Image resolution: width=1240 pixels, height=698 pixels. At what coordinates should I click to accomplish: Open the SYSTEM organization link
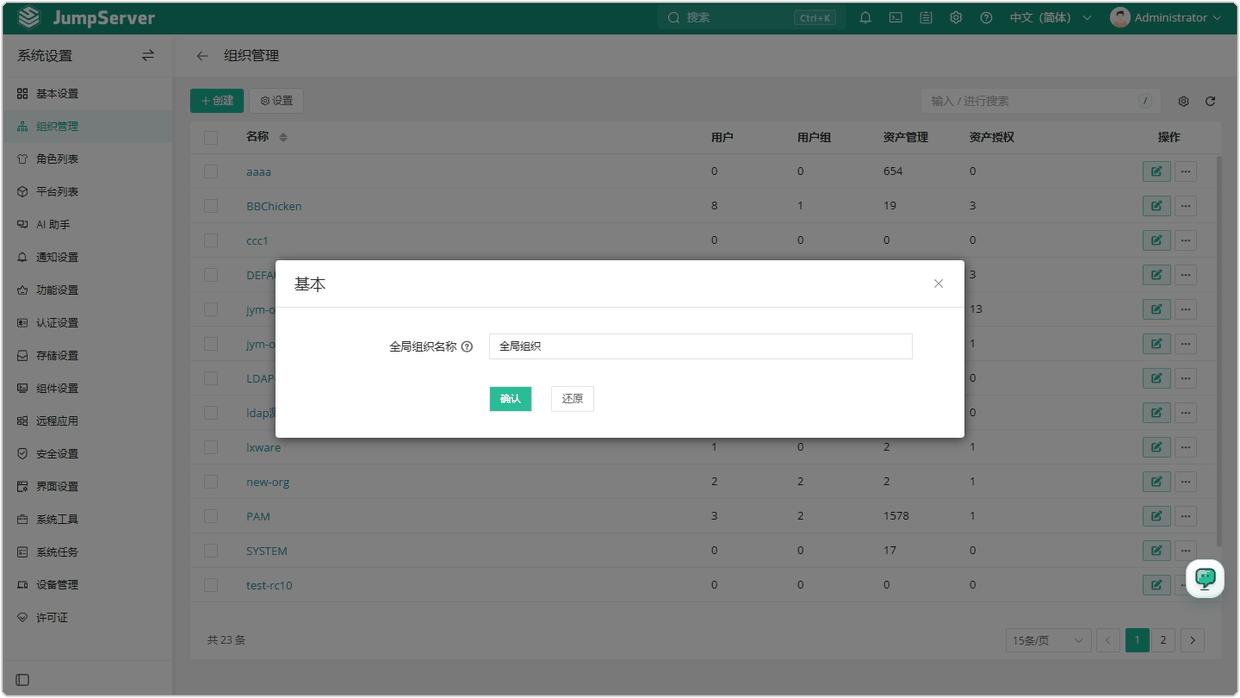267,551
